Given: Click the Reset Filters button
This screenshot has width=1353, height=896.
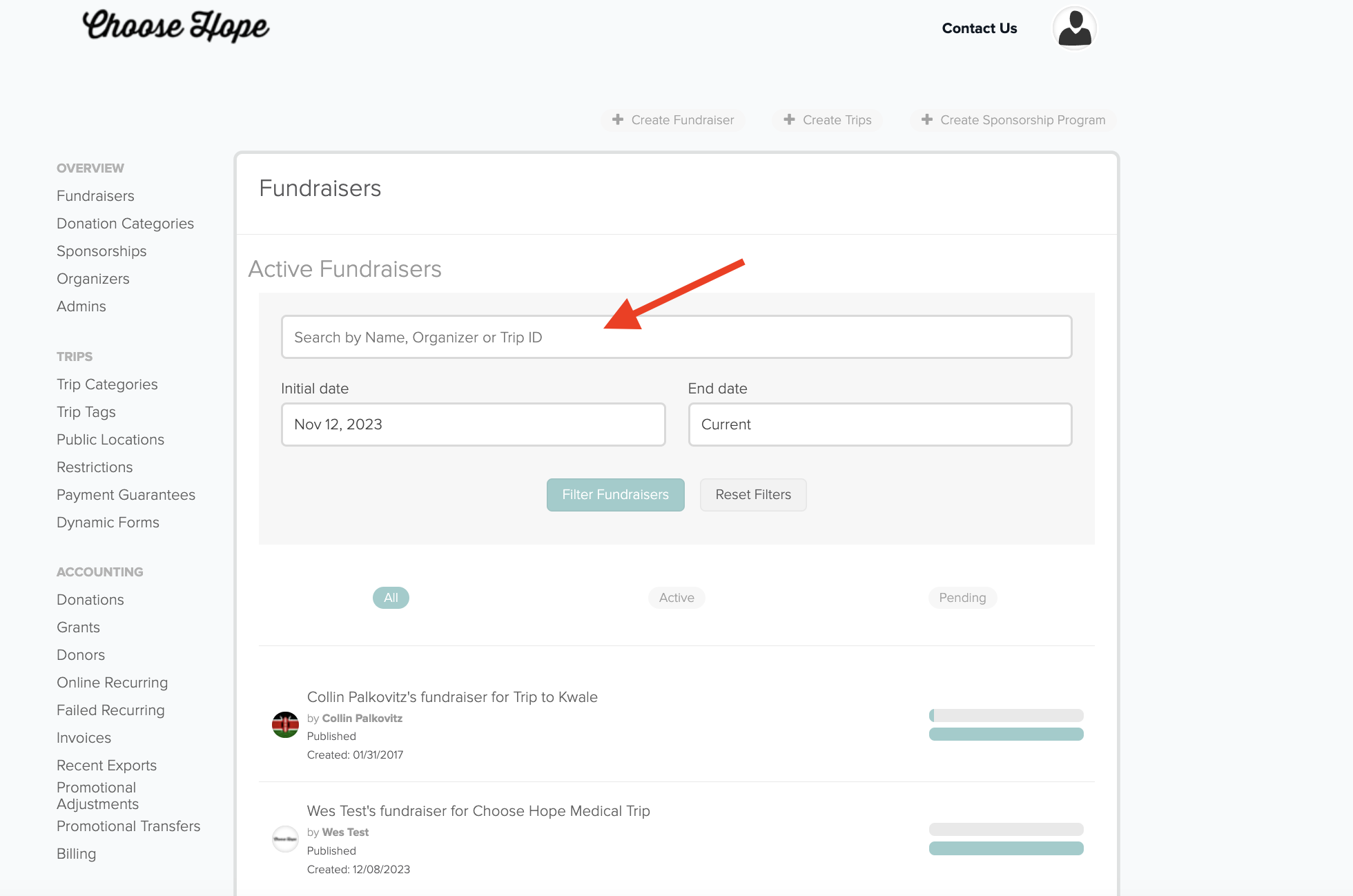Looking at the screenshot, I should click(x=753, y=495).
